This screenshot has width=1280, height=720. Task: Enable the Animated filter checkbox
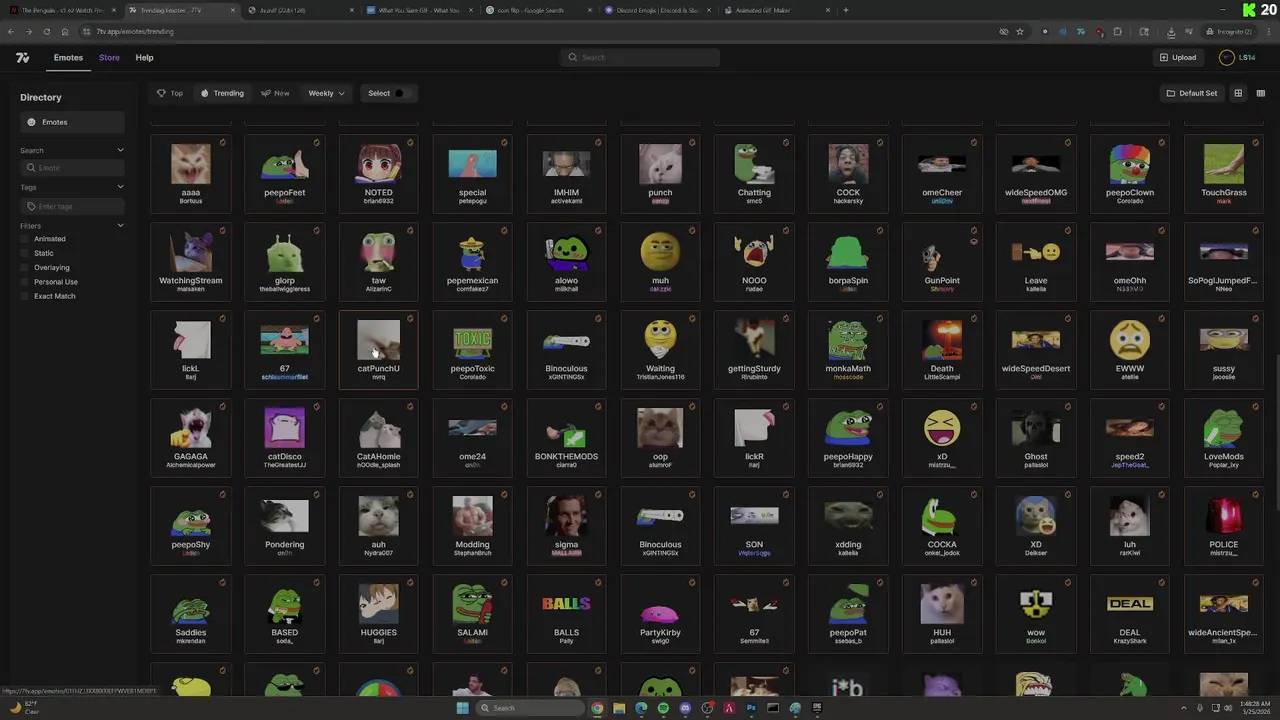pos(27,239)
